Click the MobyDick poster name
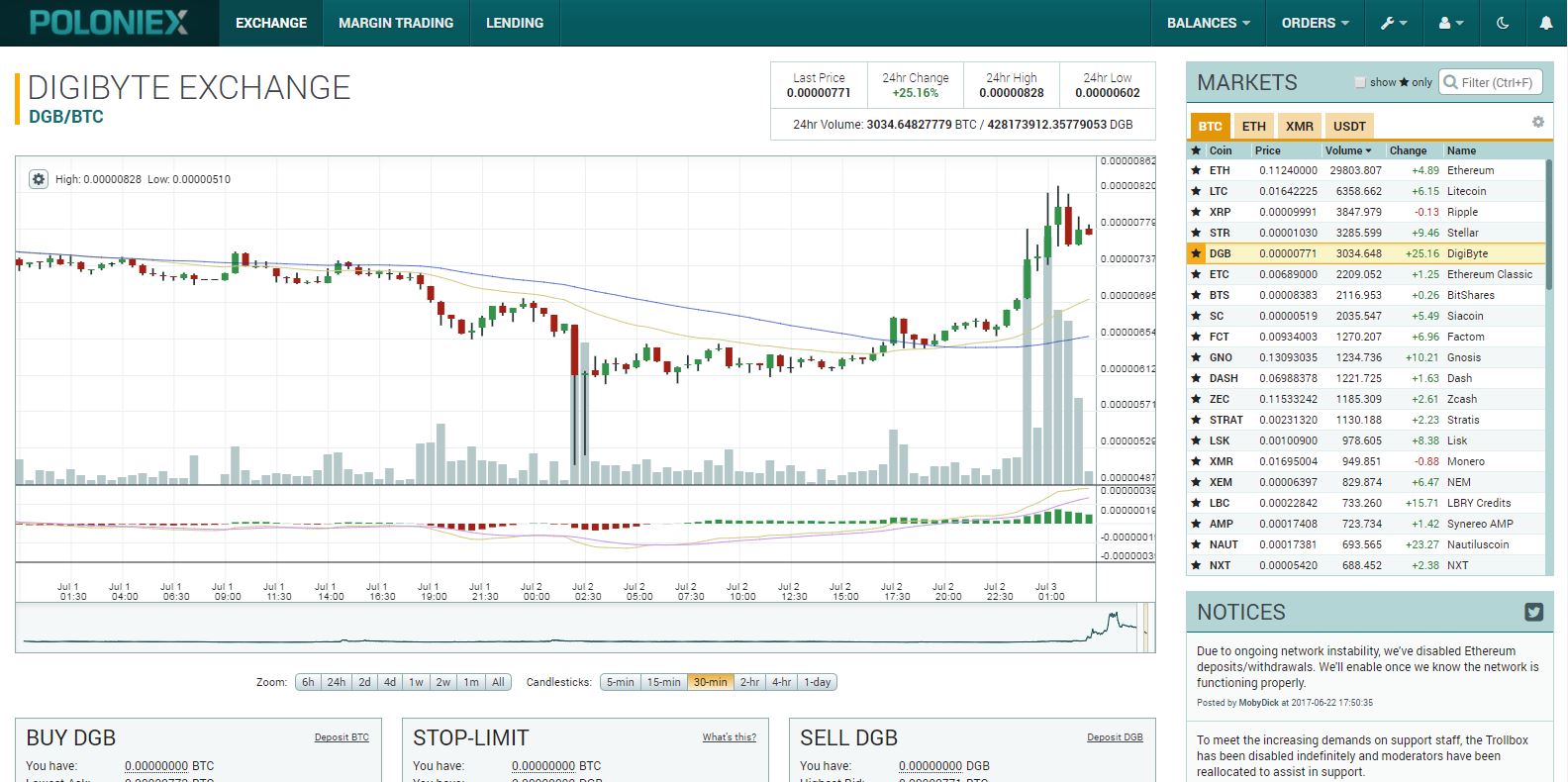The height and width of the screenshot is (782, 1568). coord(1258,703)
